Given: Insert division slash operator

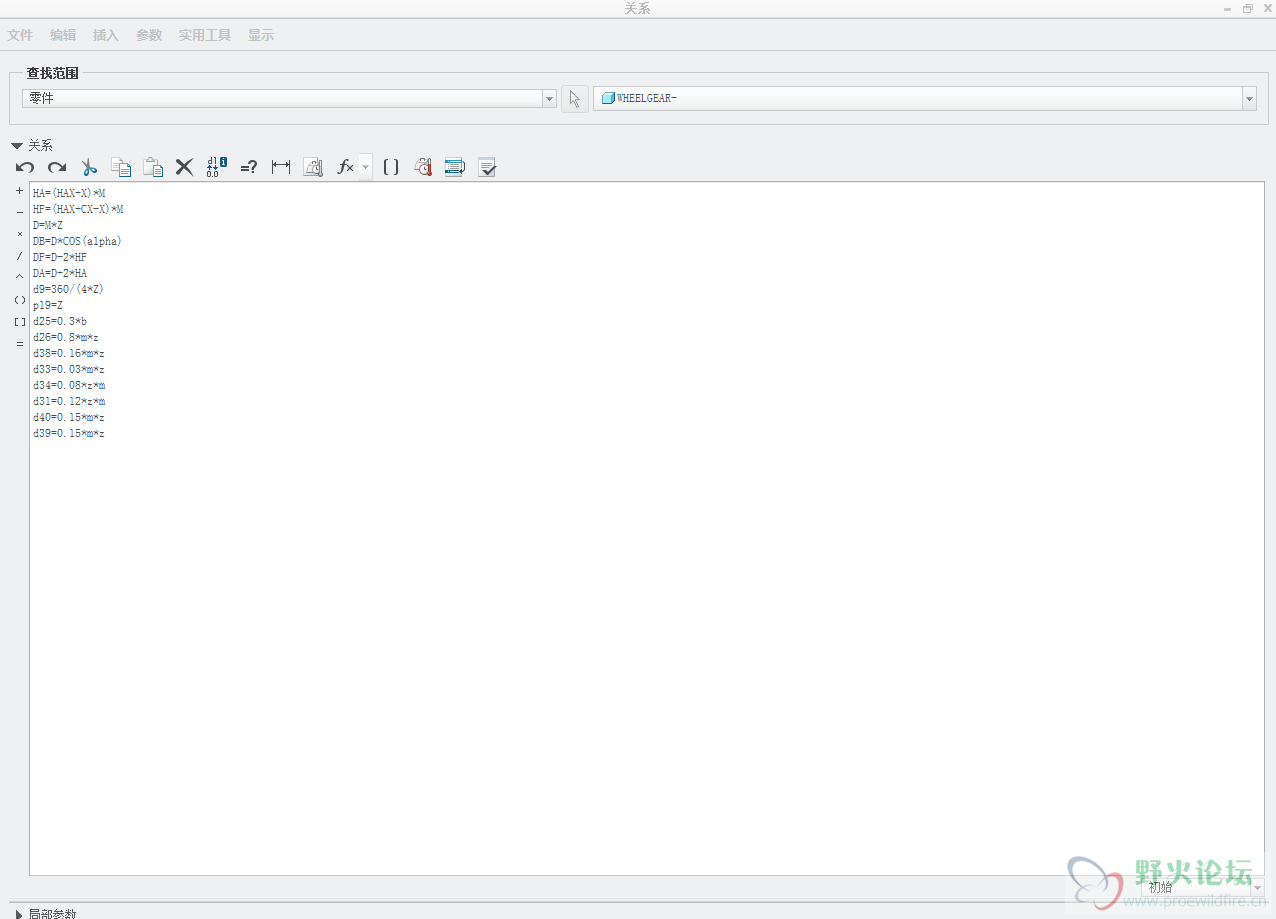Looking at the screenshot, I should (x=19, y=256).
